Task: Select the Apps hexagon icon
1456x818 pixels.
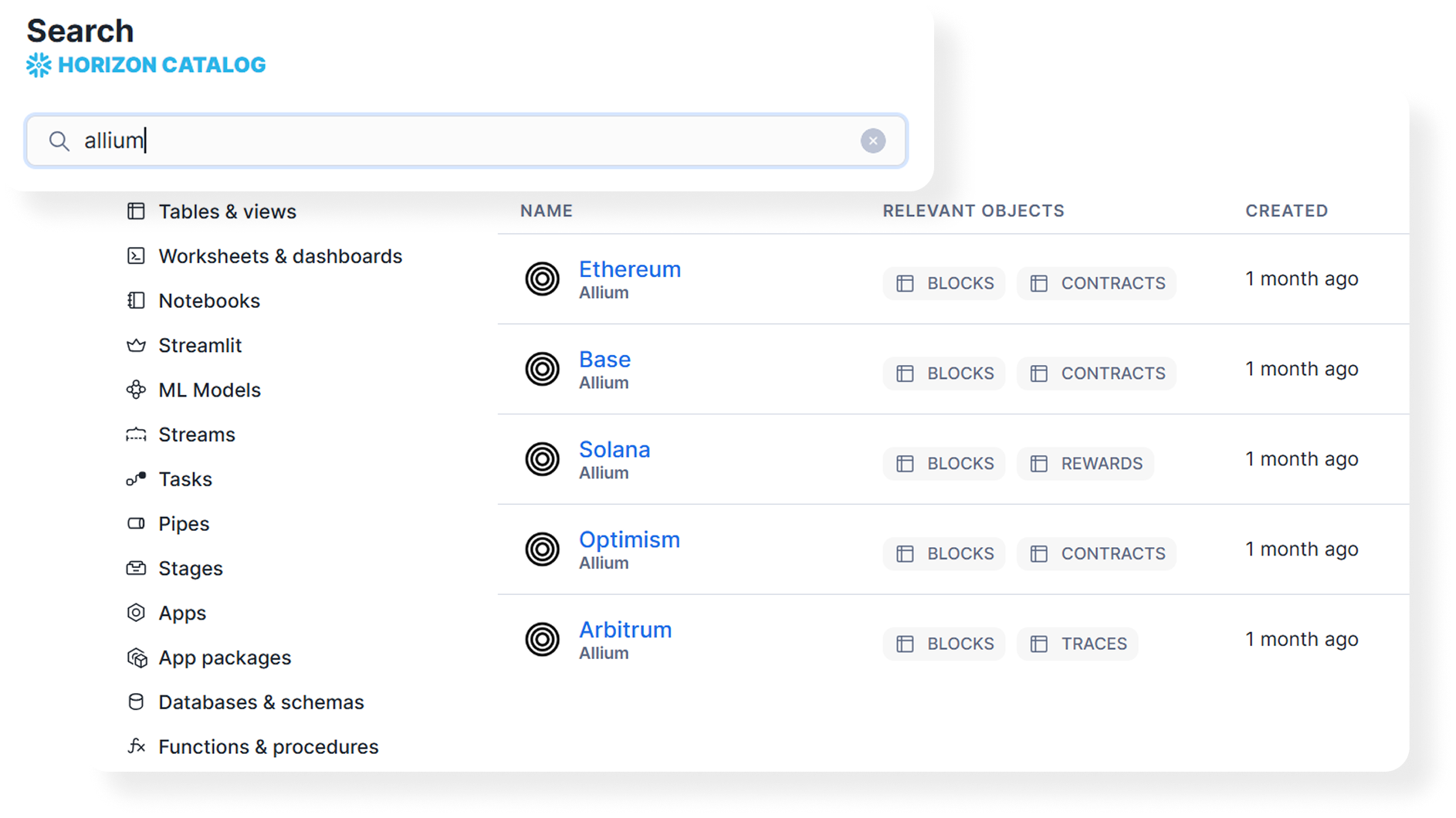Action: pos(137,613)
